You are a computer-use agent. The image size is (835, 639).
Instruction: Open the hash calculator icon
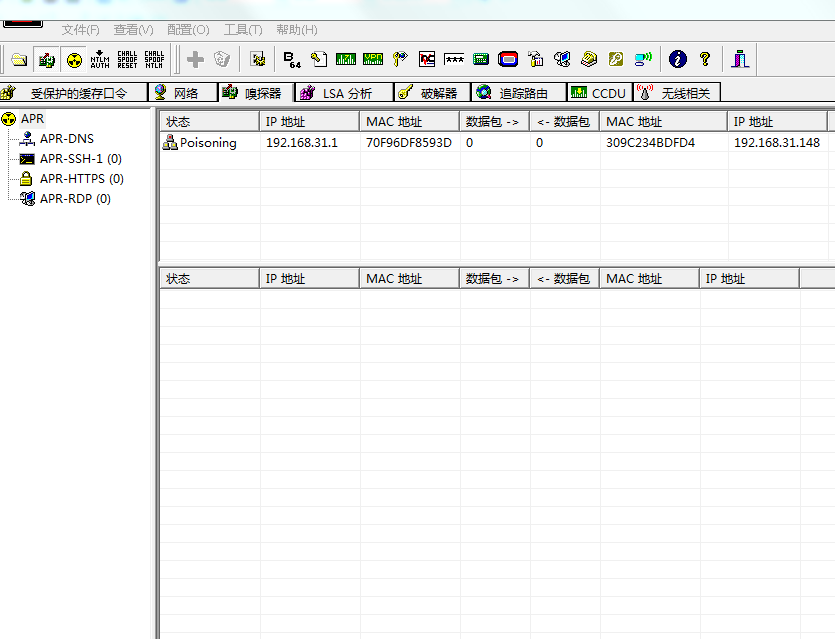tap(481, 59)
